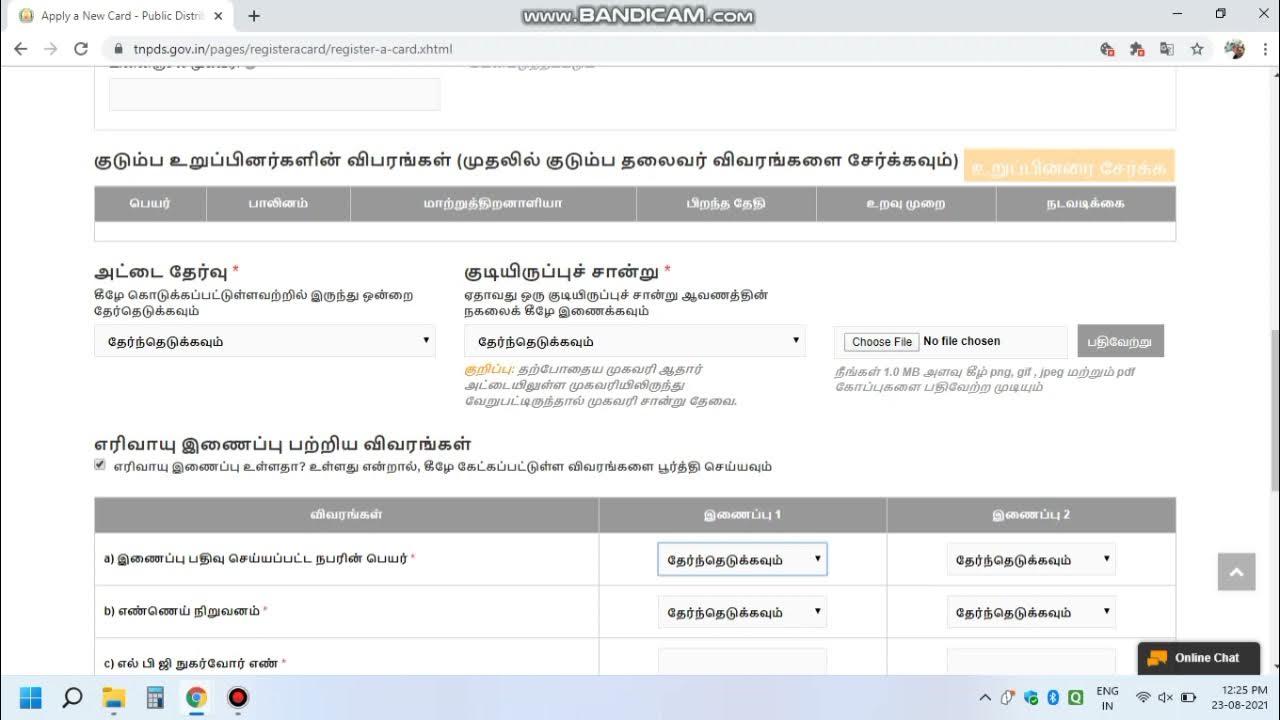Click the Connection 1 (இணைப்பு 1) table header

[x=742, y=515]
